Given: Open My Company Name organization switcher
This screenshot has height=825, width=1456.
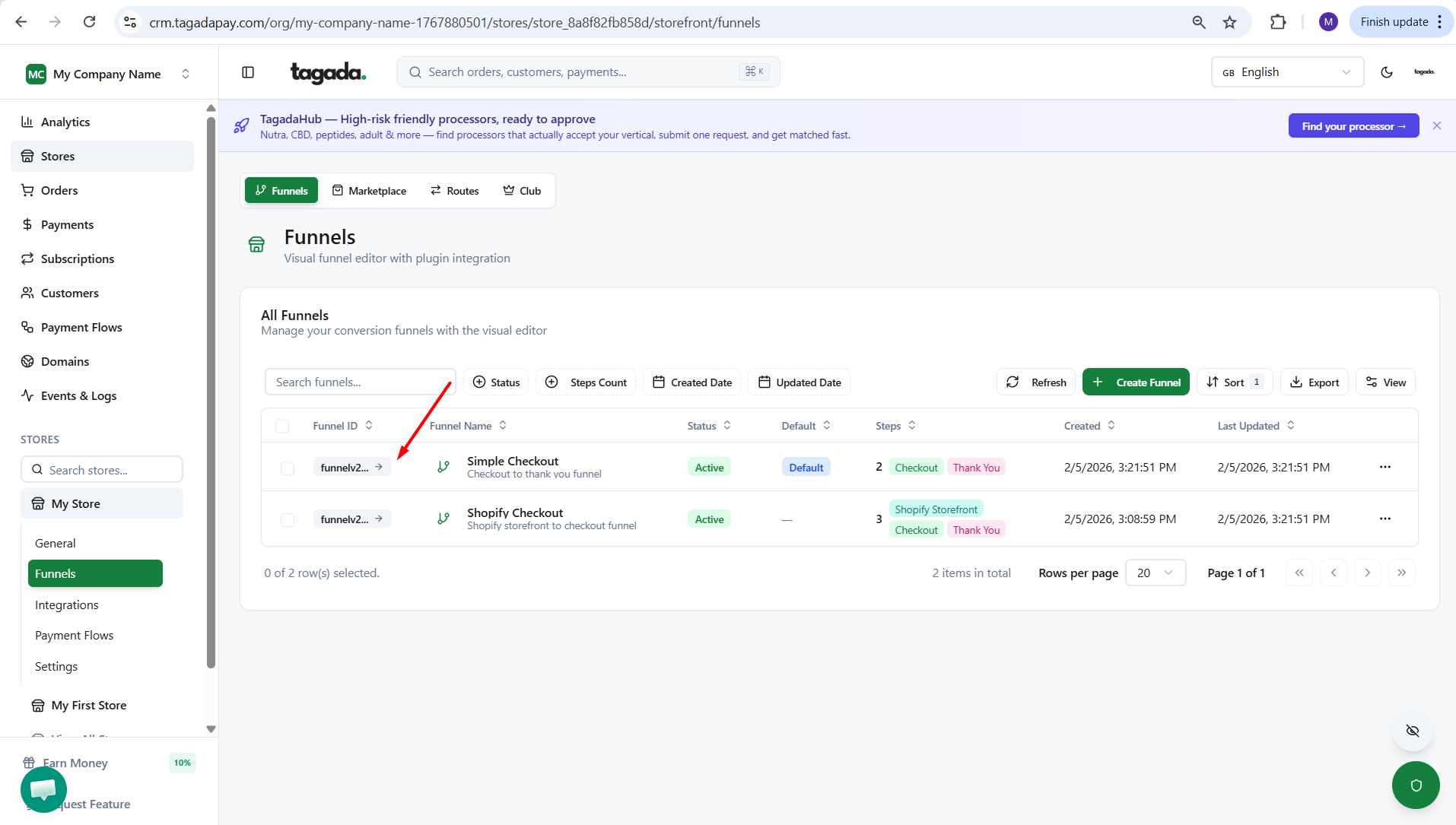Looking at the screenshot, I should point(107,74).
